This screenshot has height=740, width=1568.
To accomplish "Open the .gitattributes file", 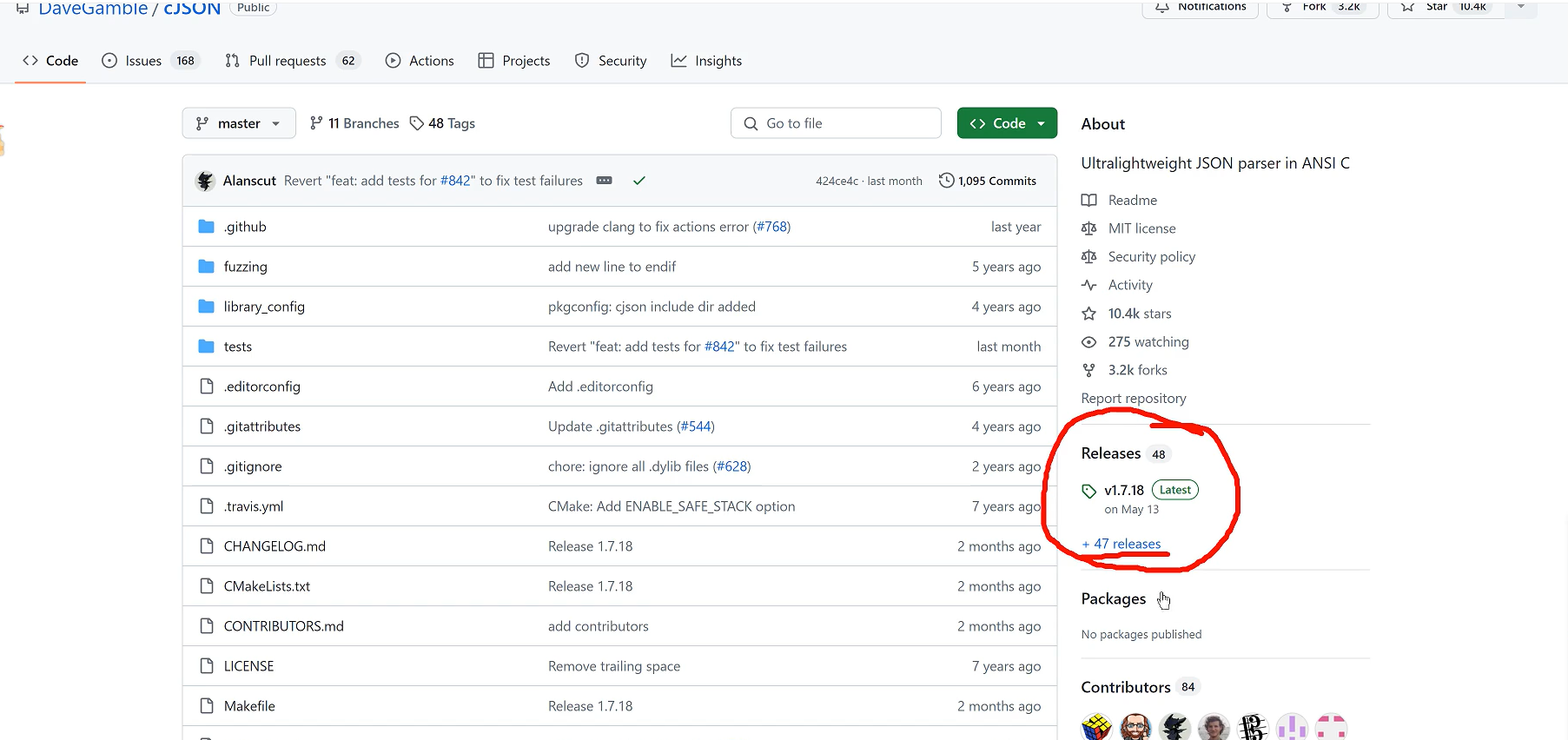I will [x=262, y=426].
